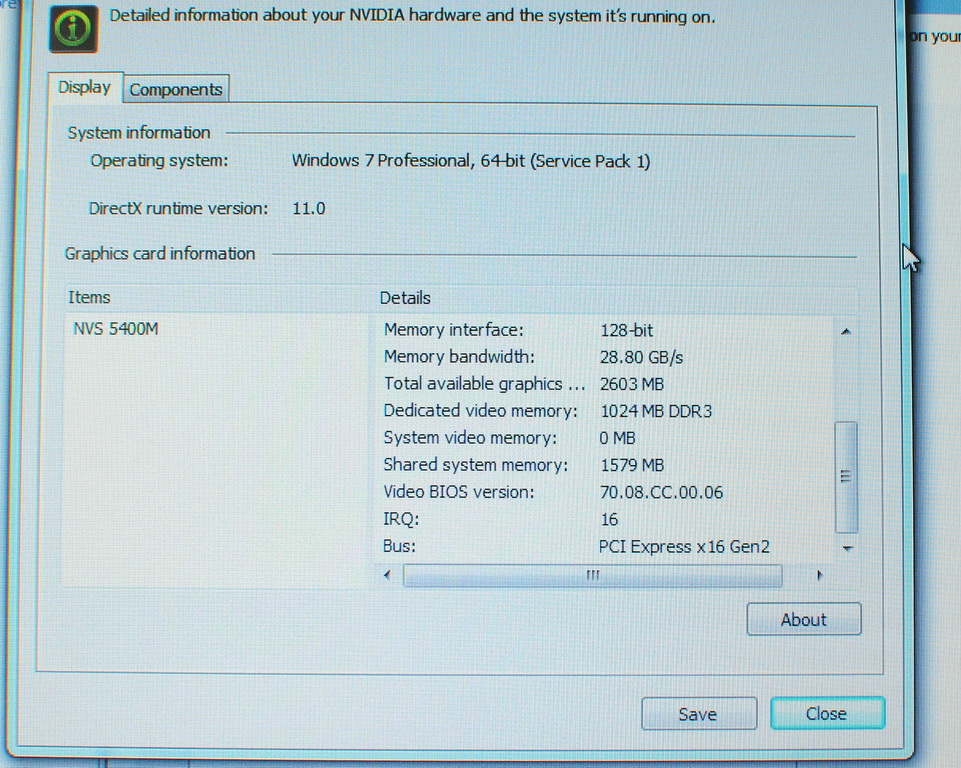Switch to the Components tab

176,89
